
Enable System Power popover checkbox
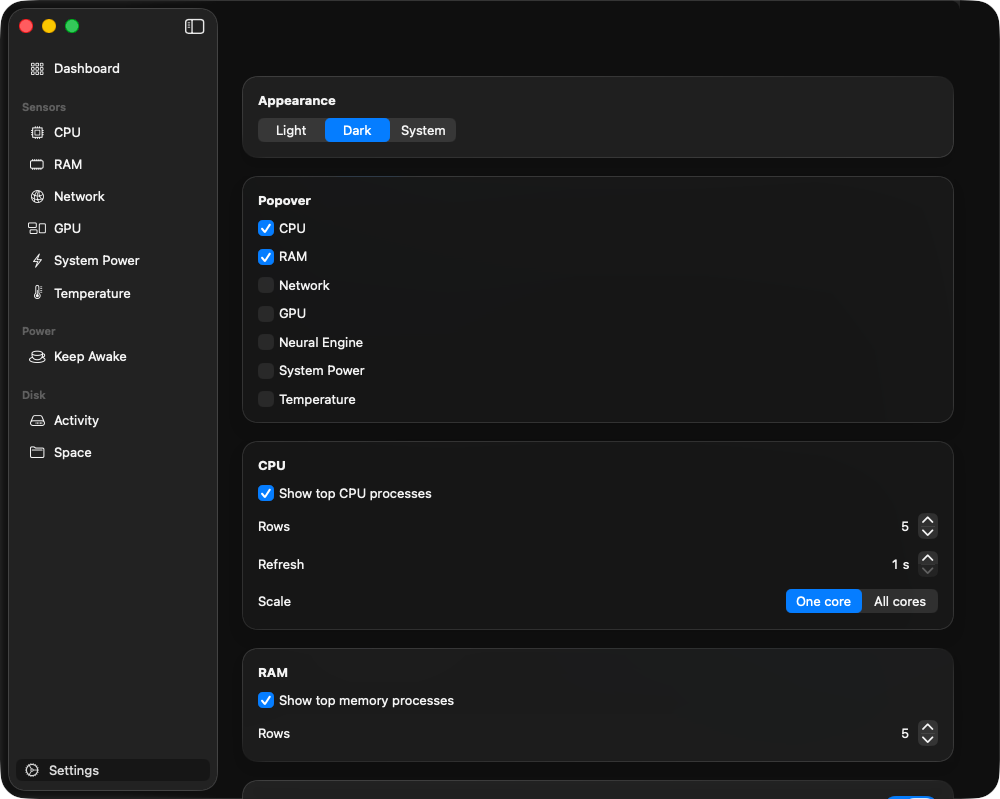point(266,370)
